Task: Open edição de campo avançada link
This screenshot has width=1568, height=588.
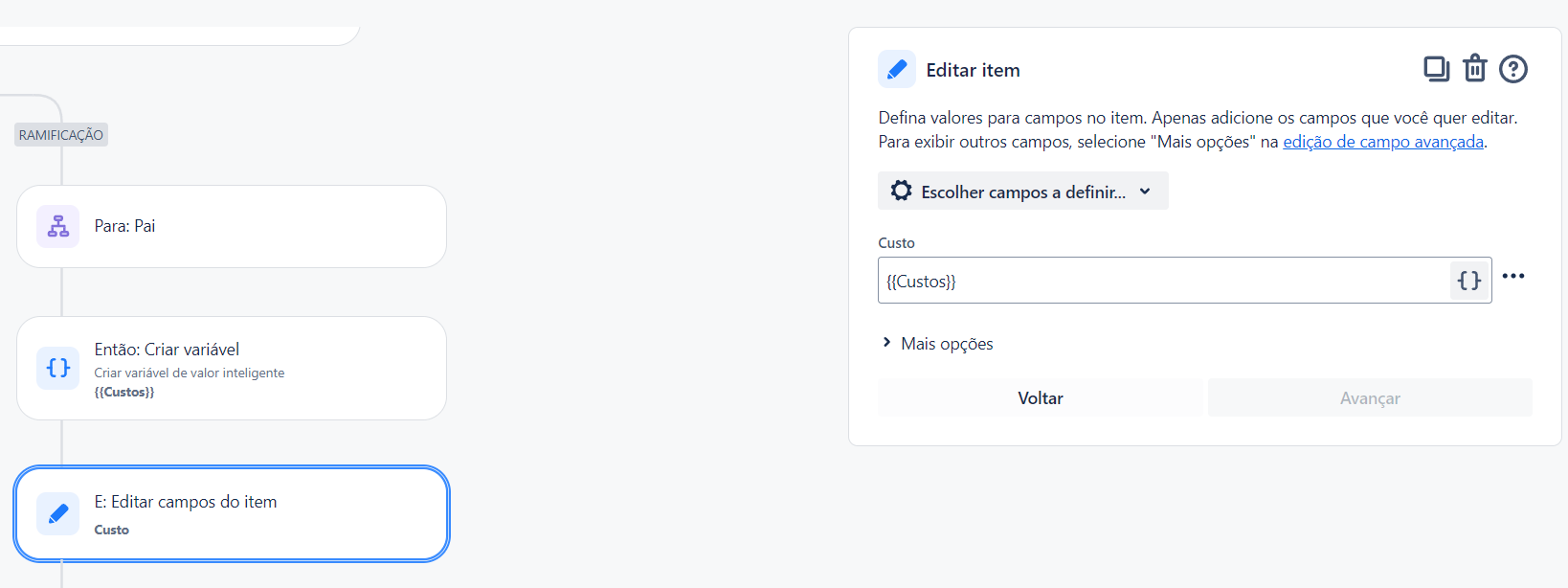Action: 1383,142
